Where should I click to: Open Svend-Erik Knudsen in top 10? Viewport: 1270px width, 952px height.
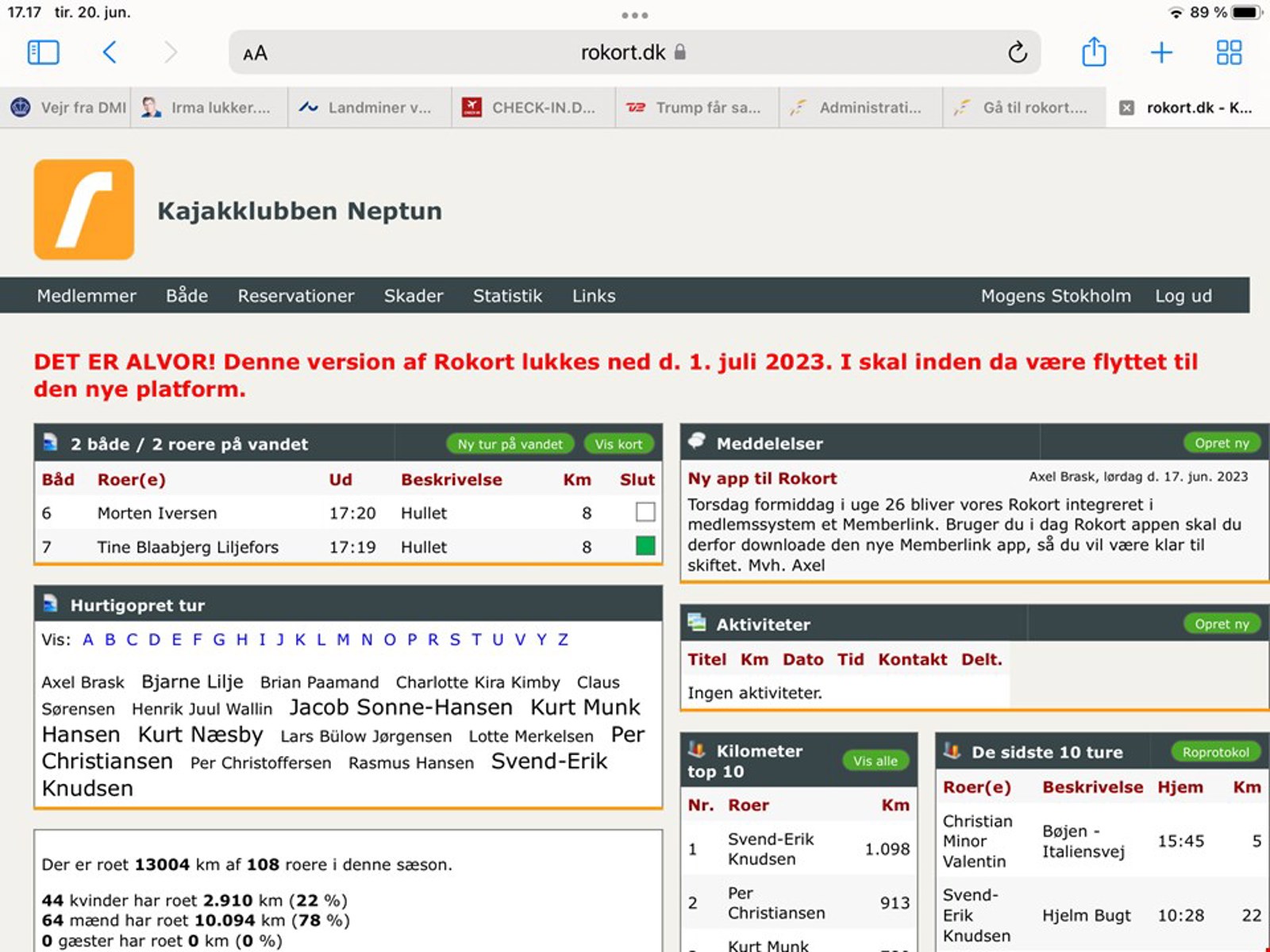771,849
